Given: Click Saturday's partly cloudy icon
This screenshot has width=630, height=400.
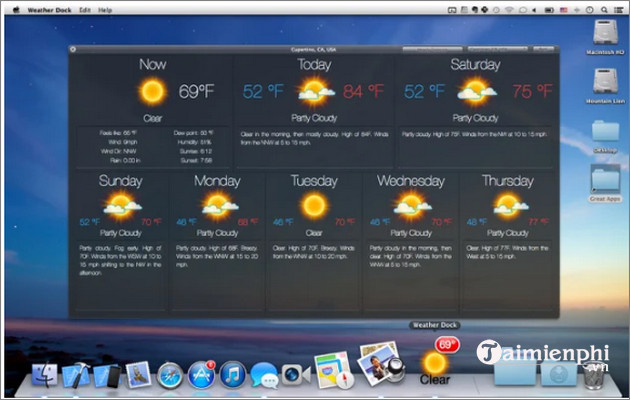Looking at the screenshot, I should point(477,92).
